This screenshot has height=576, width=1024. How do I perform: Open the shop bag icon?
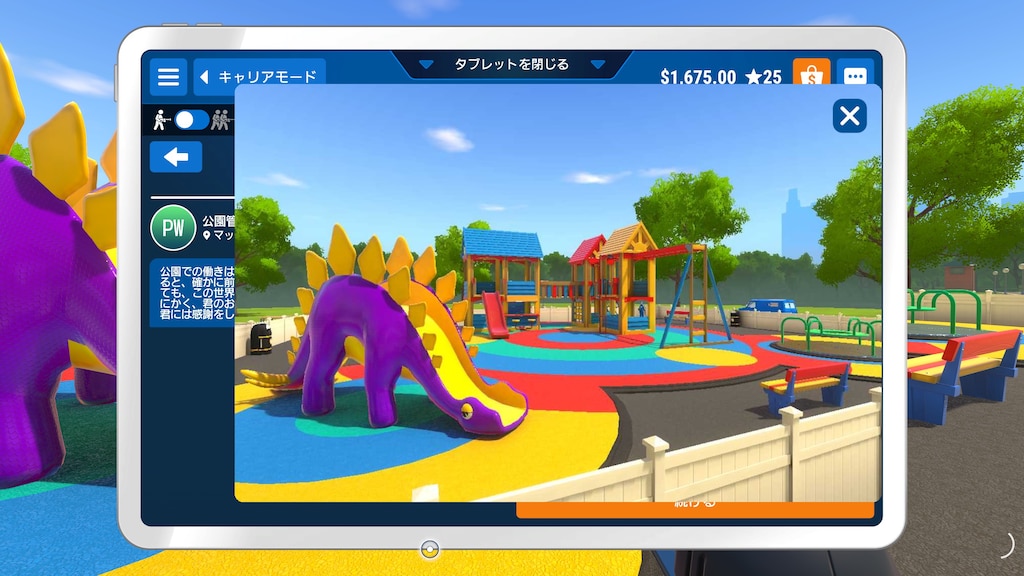tap(811, 76)
